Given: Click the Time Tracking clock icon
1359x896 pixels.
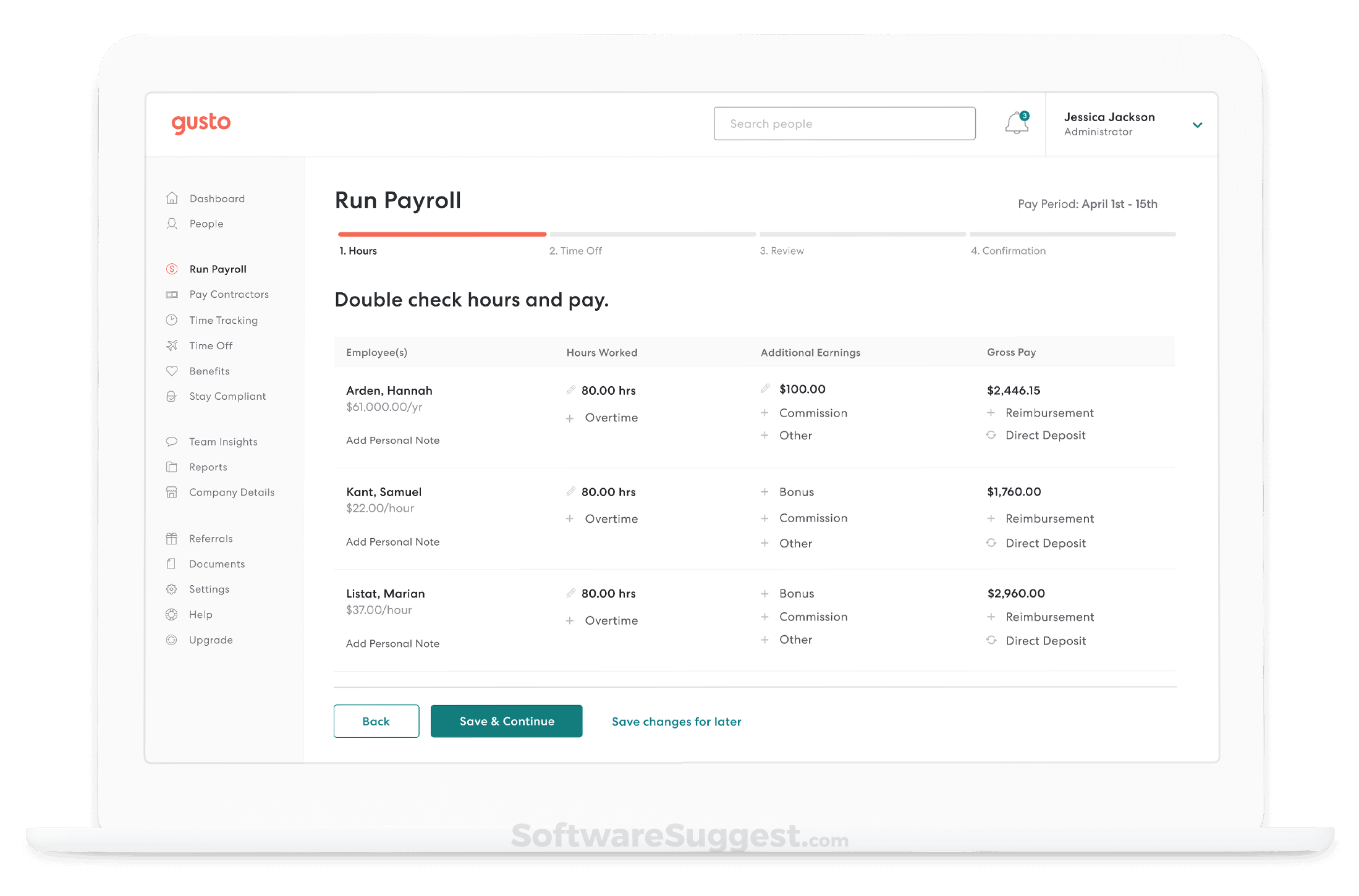Looking at the screenshot, I should pos(172,320).
